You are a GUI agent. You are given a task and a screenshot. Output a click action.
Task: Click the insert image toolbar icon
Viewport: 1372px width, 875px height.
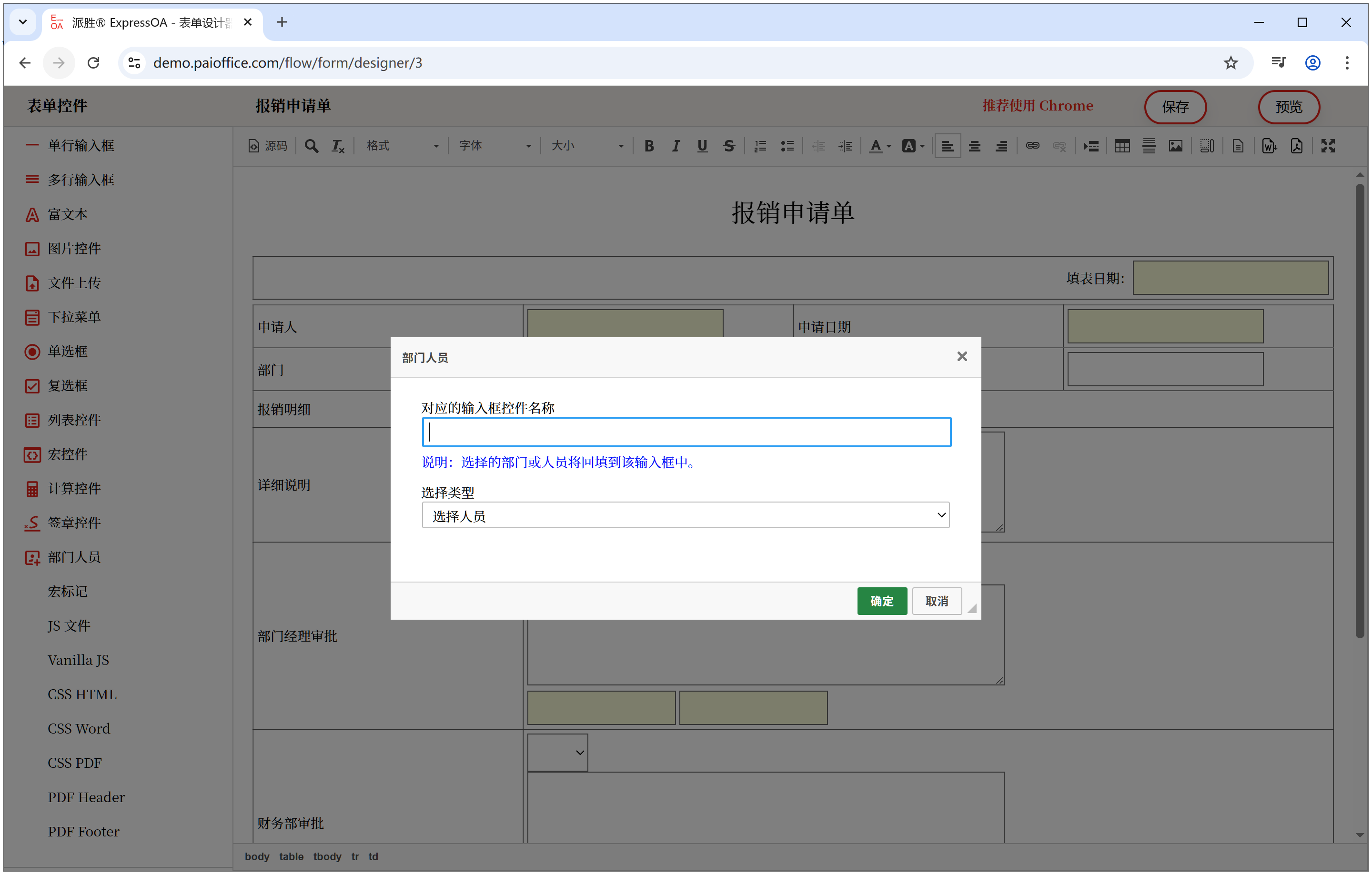(x=1175, y=146)
